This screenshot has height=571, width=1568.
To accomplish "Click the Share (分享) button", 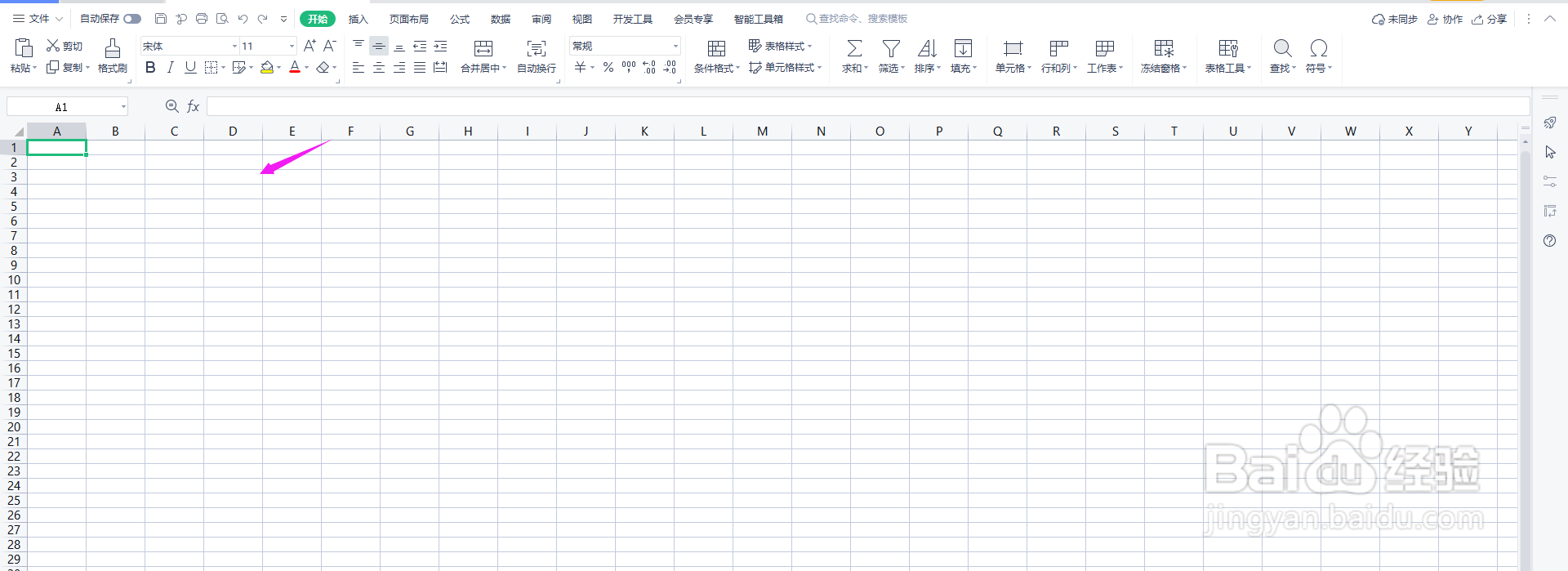I will [1490, 19].
